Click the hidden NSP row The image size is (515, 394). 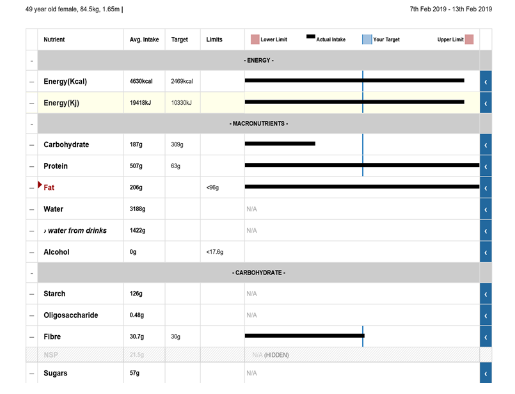tap(253, 355)
